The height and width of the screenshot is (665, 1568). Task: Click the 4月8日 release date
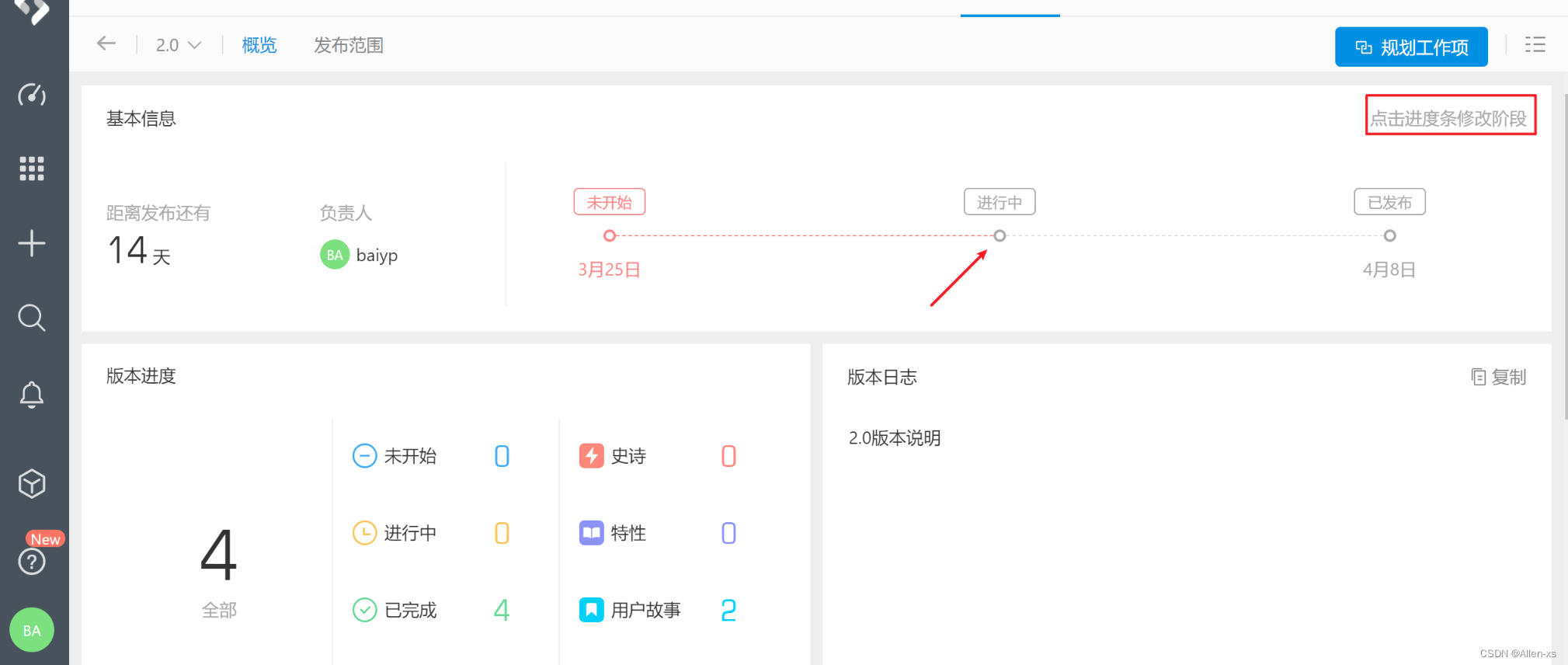[x=1389, y=270]
